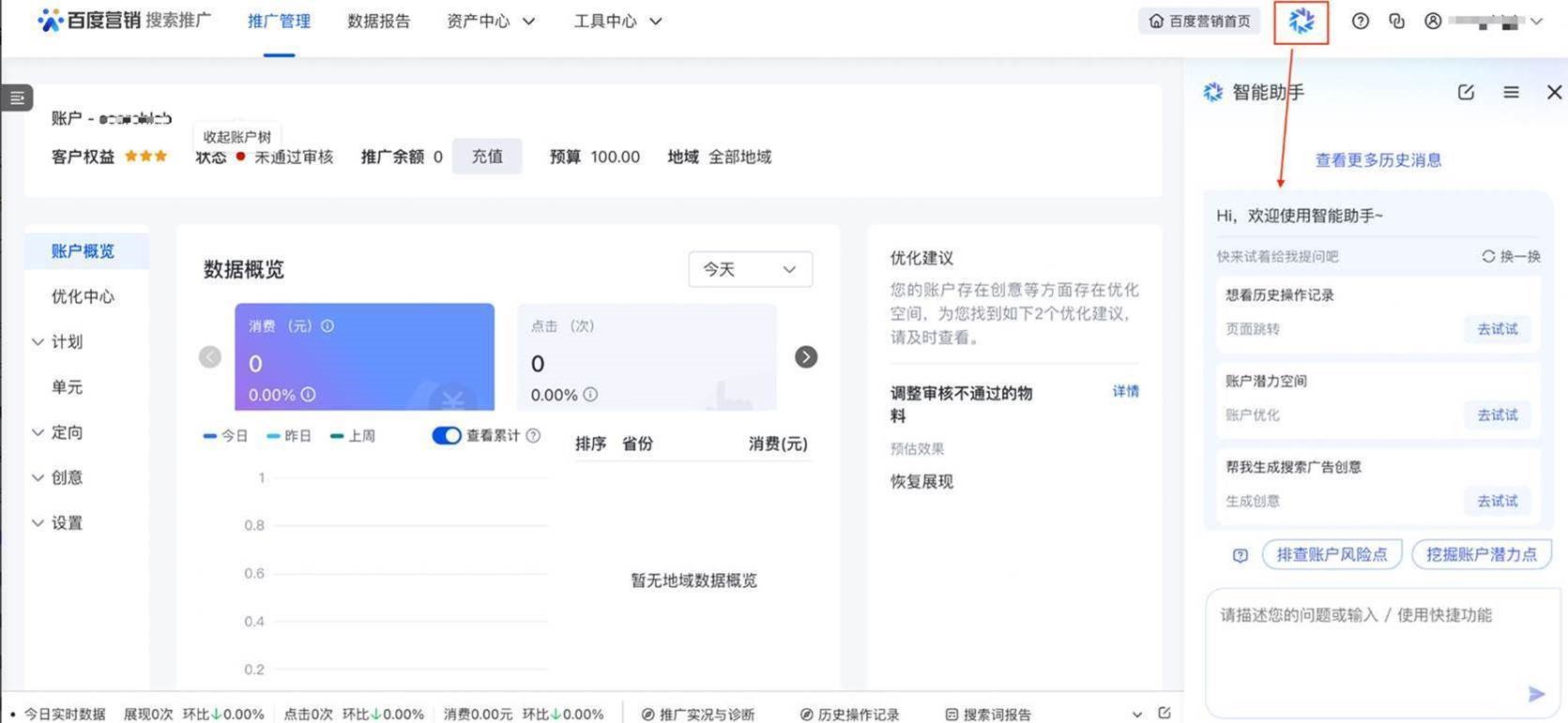Toggle the 上周 legend series

(x=353, y=436)
